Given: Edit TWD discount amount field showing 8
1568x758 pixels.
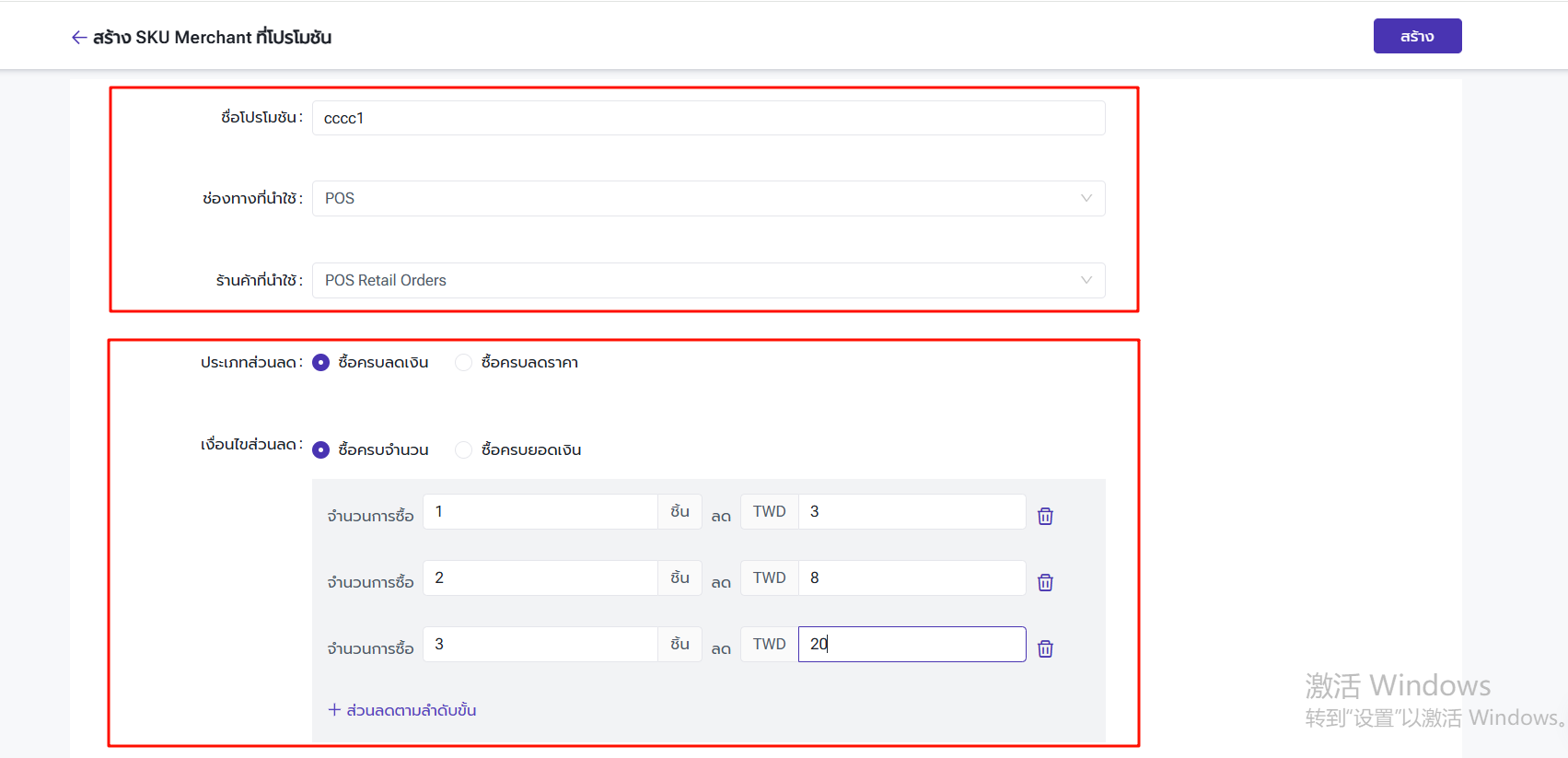Looking at the screenshot, I should pyautogui.click(x=911, y=578).
